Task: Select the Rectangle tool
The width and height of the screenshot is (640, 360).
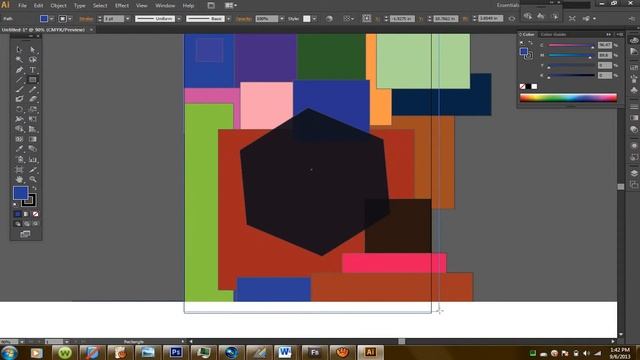Action: (33, 80)
